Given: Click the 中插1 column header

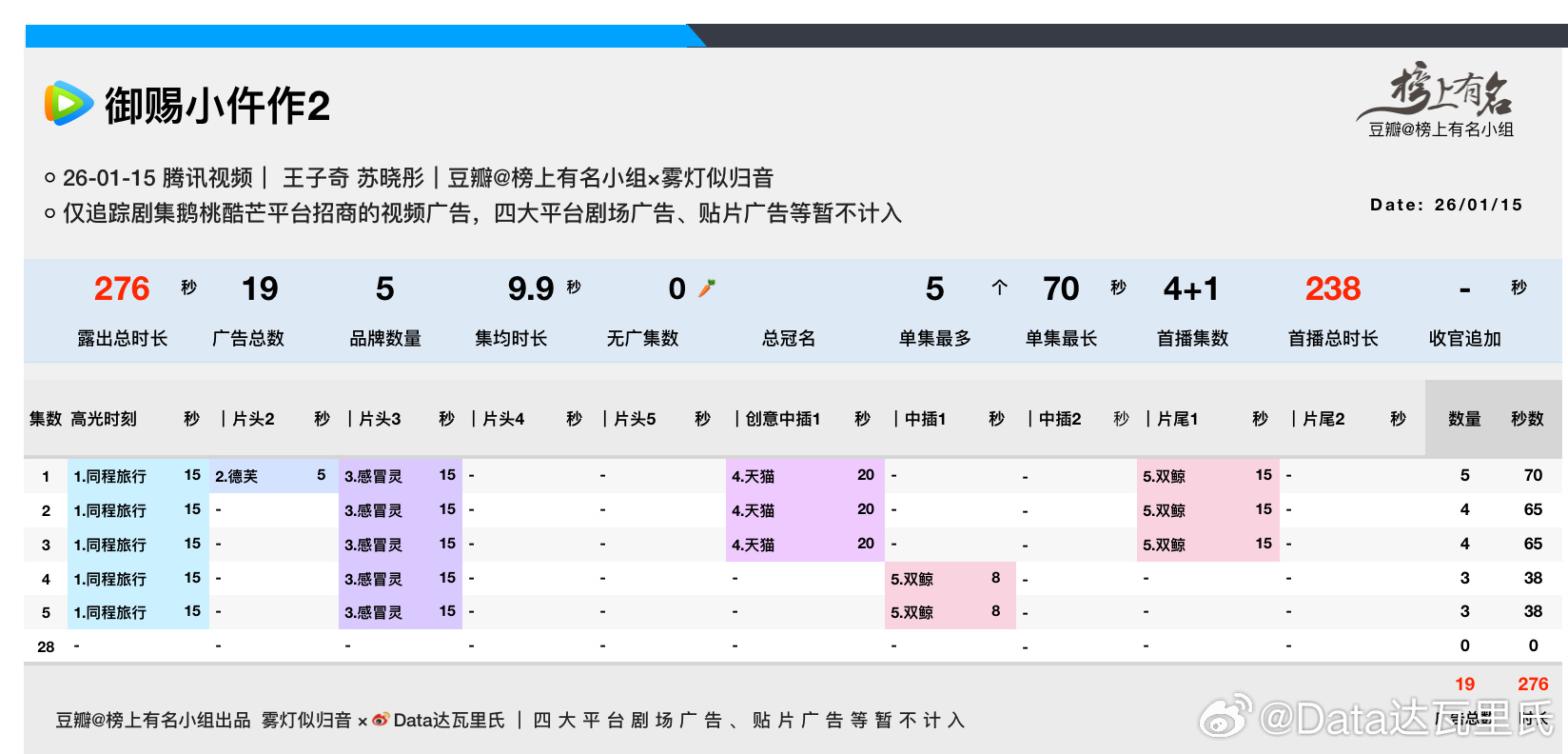Looking at the screenshot, I should pyautogui.click(x=925, y=419).
